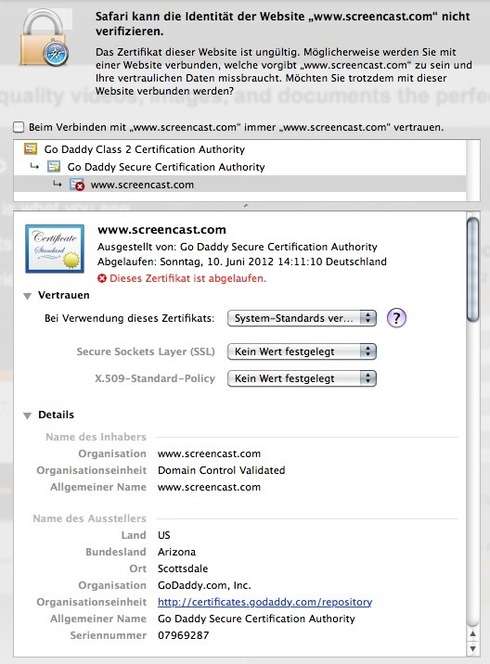Click the large Certificate Standard thumbnail
490x664 pixels.
coord(55,249)
